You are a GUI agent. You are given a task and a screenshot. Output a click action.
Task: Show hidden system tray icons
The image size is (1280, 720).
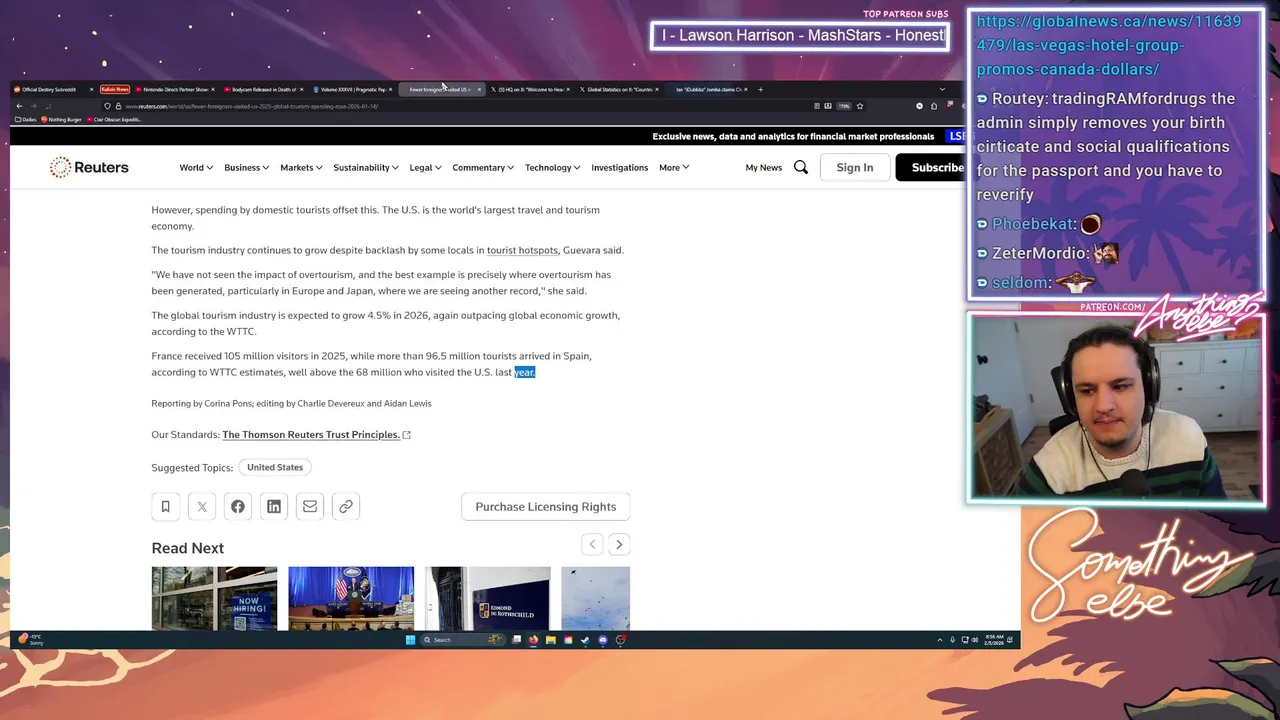click(939, 640)
